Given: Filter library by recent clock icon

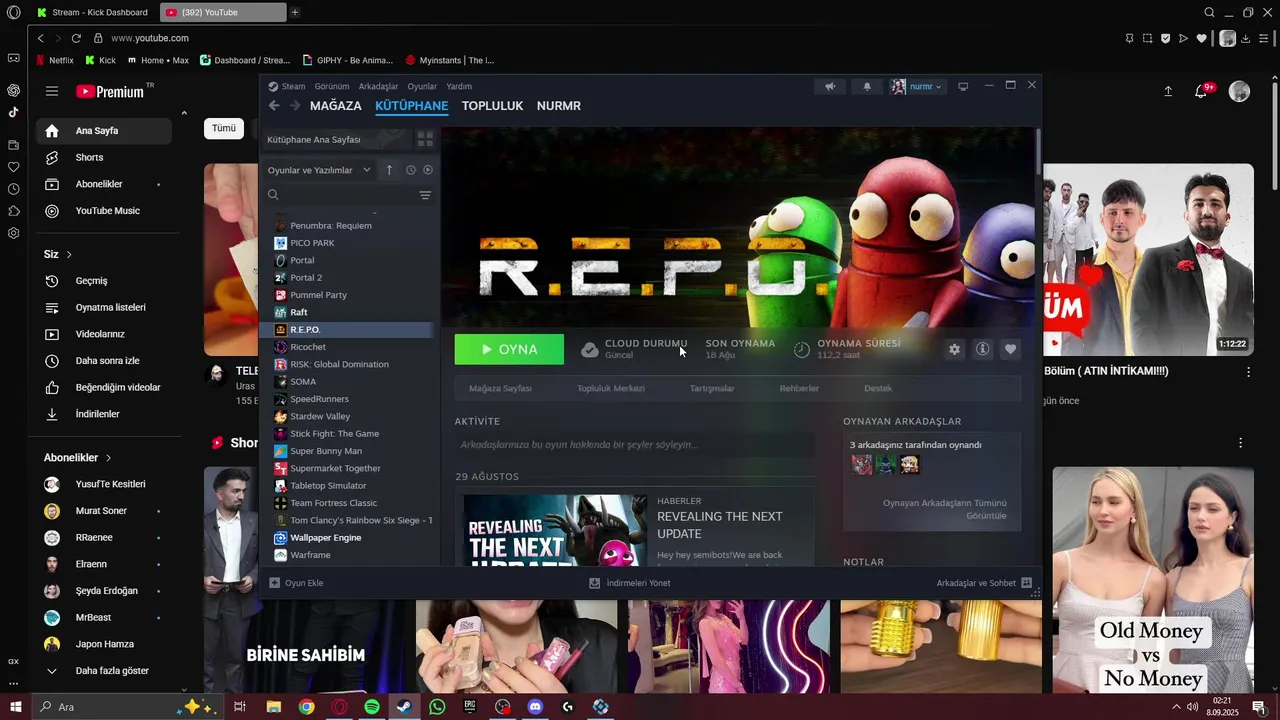Looking at the screenshot, I should tap(410, 170).
